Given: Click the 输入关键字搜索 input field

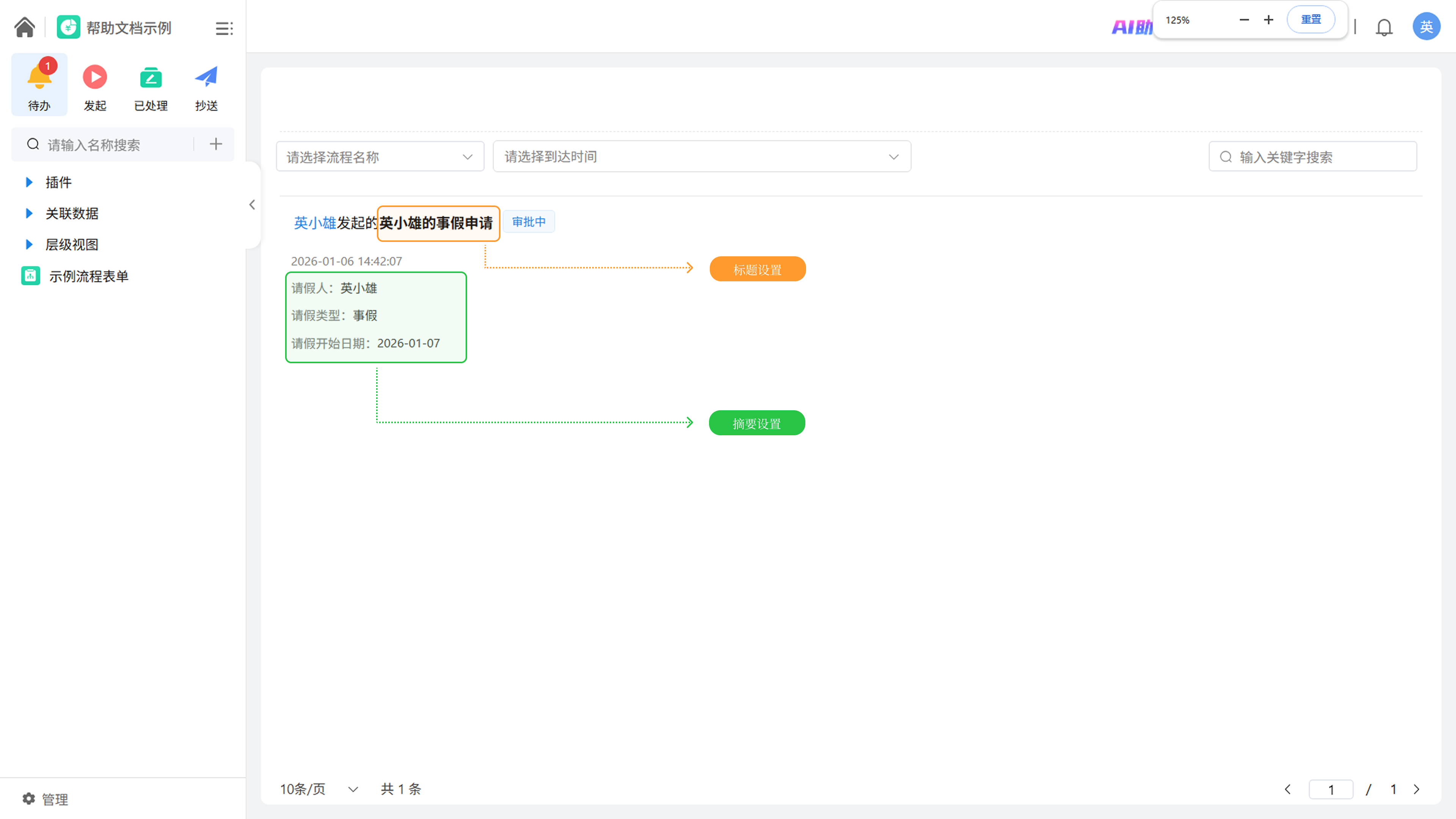Looking at the screenshot, I should click(x=1320, y=157).
